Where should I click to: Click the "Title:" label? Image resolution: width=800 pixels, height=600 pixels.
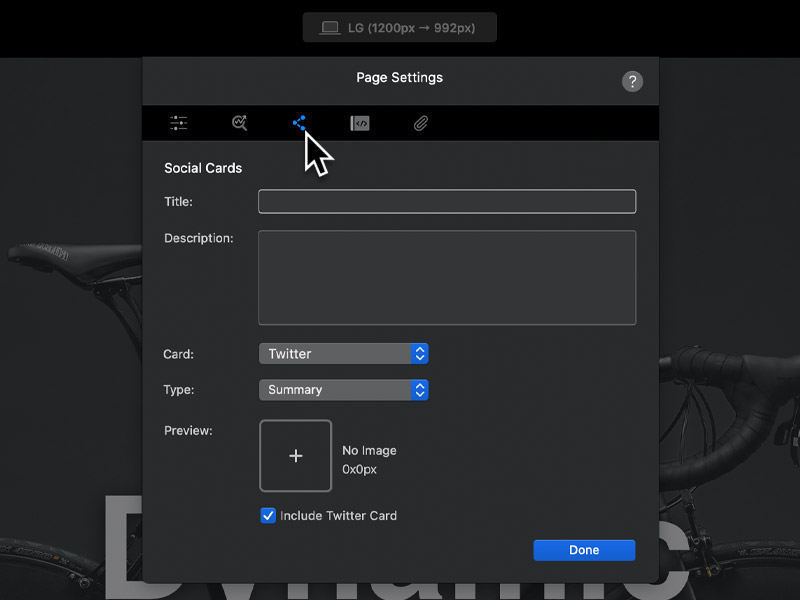(x=179, y=202)
